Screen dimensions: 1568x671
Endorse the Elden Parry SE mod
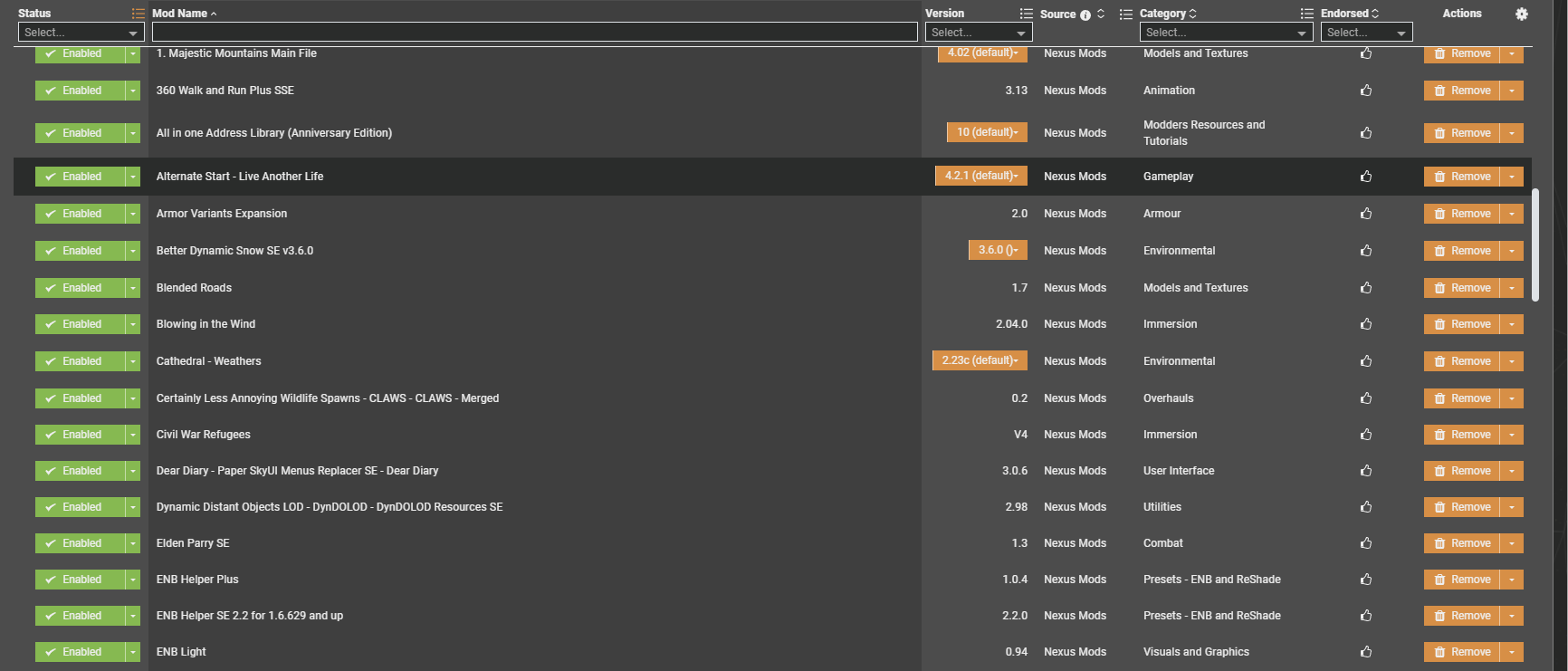pos(1365,543)
